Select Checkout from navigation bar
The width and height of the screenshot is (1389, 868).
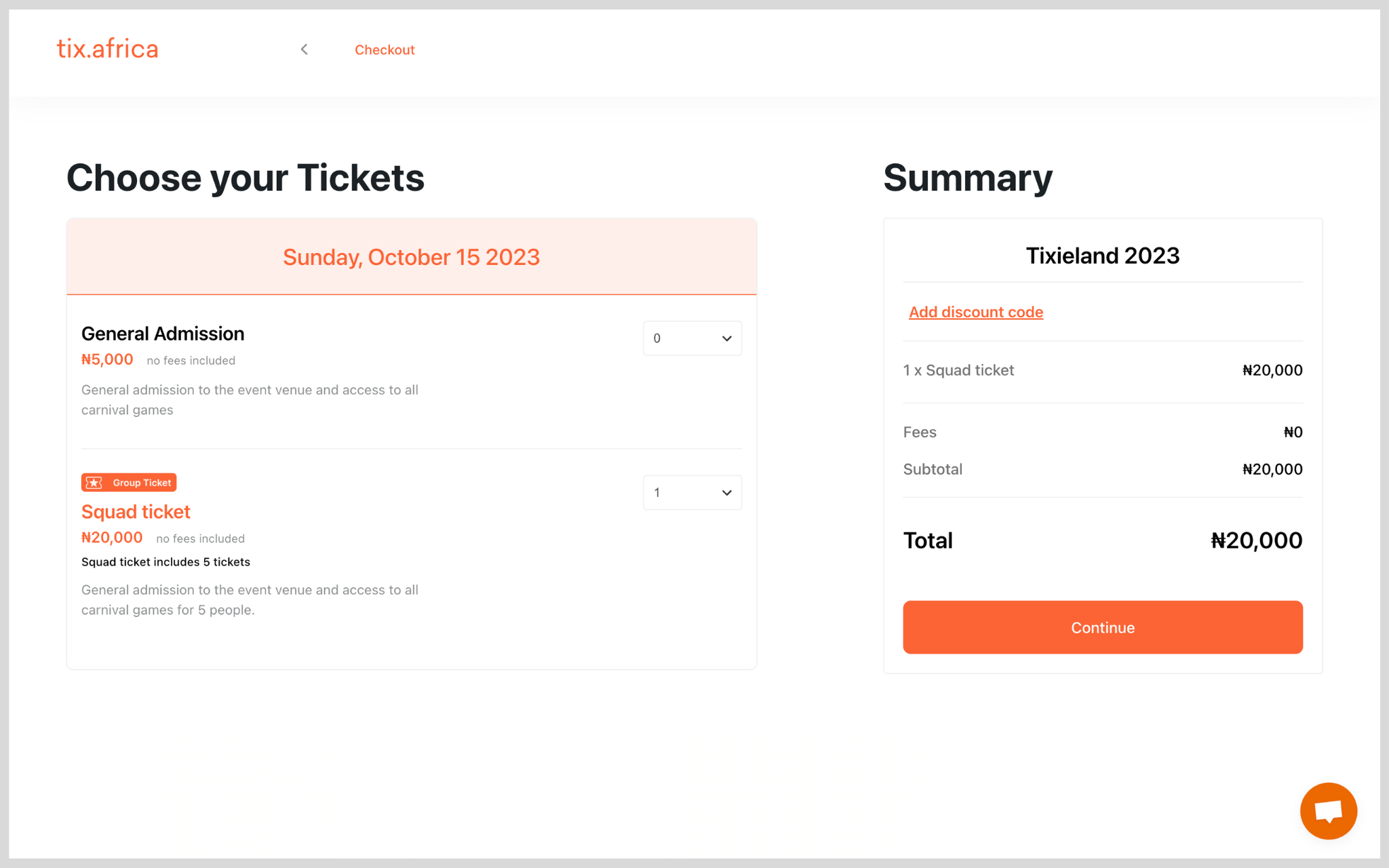click(x=385, y=49)
